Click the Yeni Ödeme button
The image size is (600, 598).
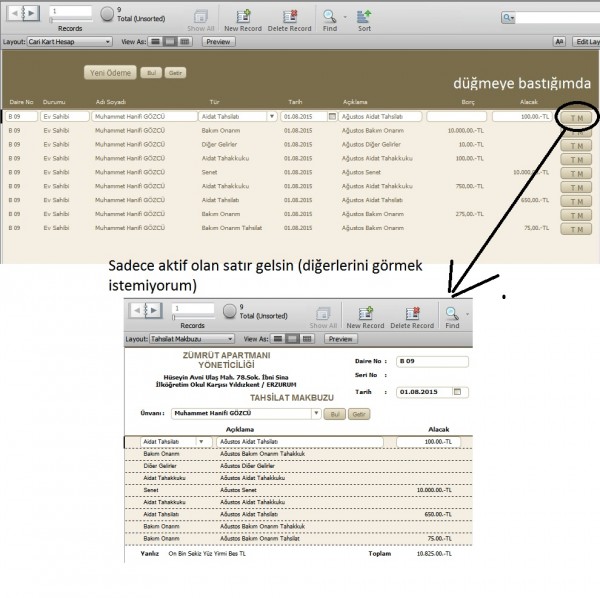tap(110, 73)
